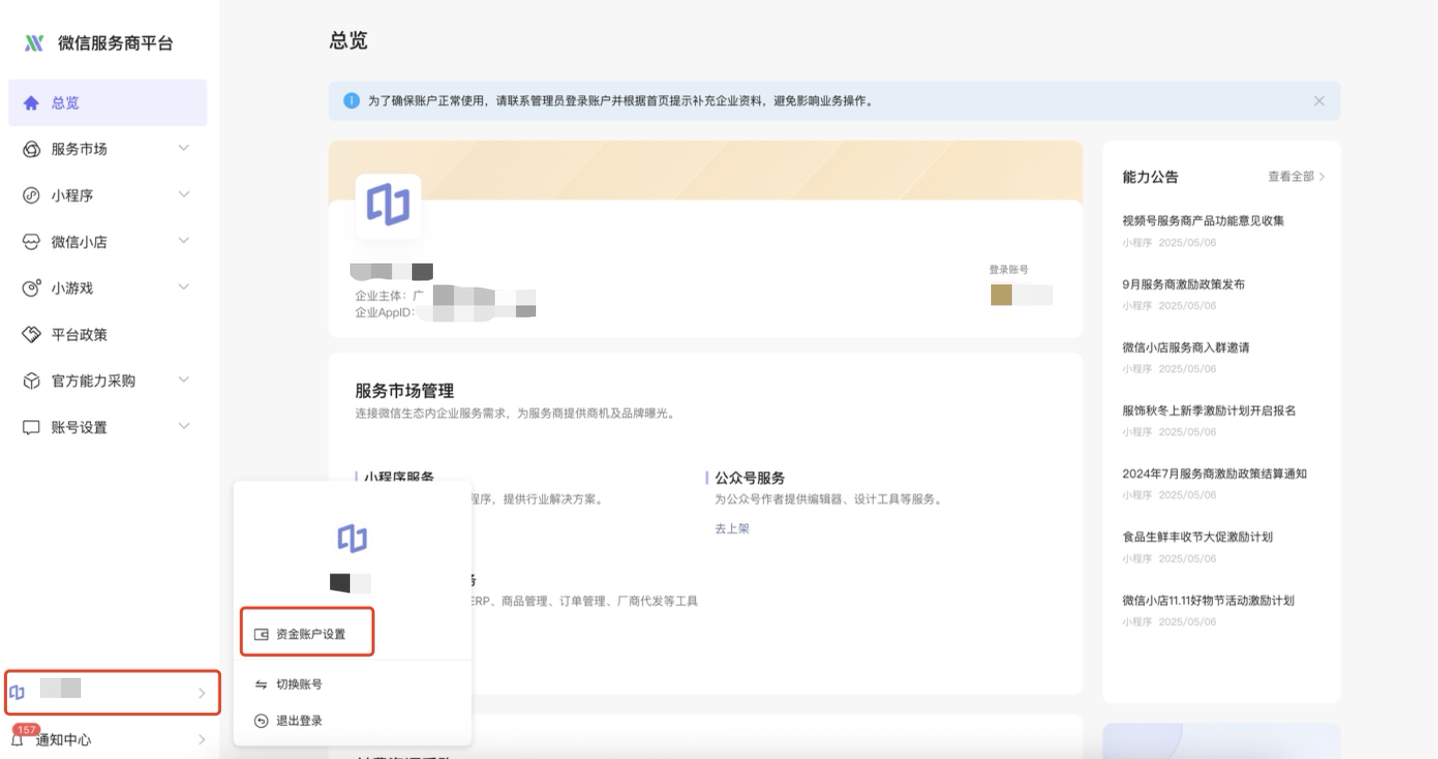Click the 总览 page title
This screenshot has width=1438, height=759.
(x=348, y=41)
